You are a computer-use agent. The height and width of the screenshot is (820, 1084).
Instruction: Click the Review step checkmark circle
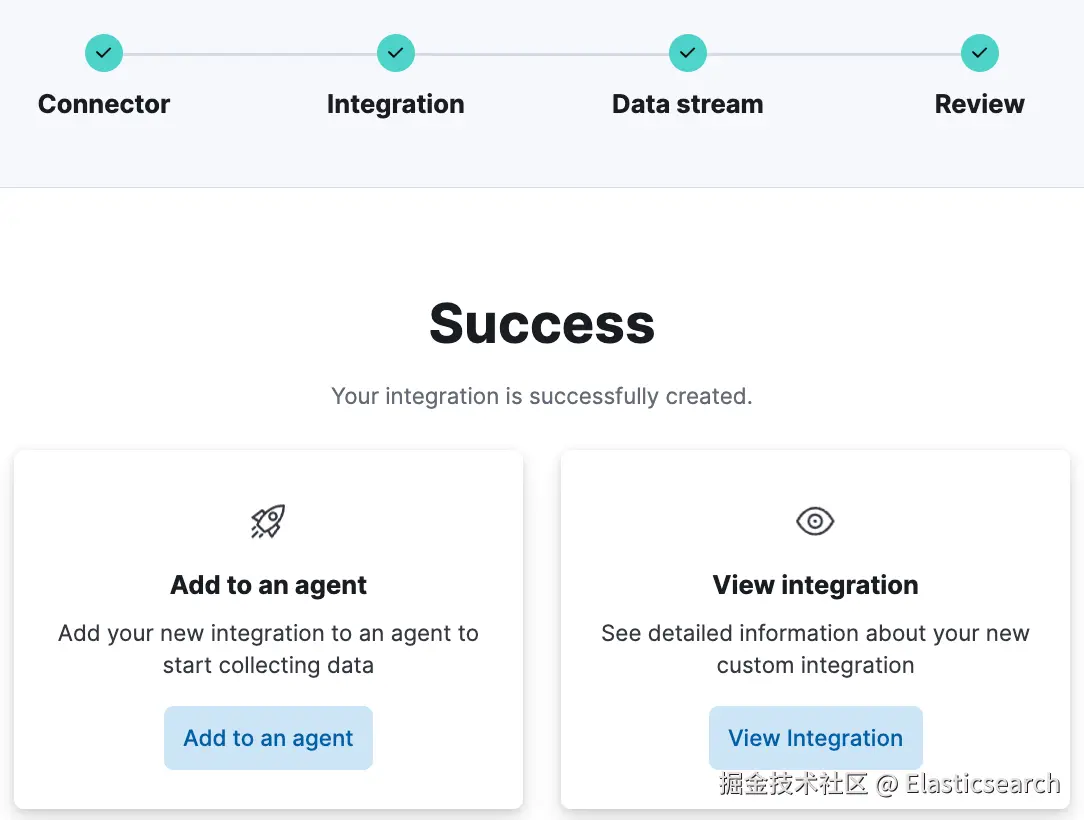980,53
